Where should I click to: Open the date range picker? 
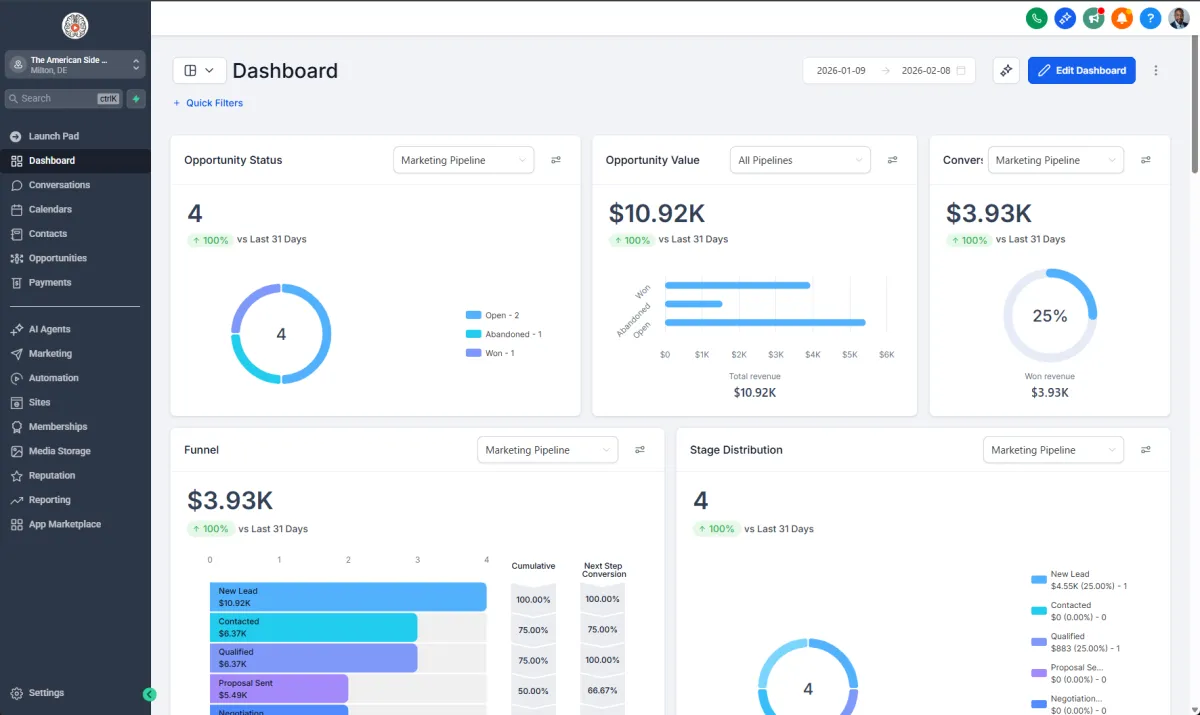889,70
